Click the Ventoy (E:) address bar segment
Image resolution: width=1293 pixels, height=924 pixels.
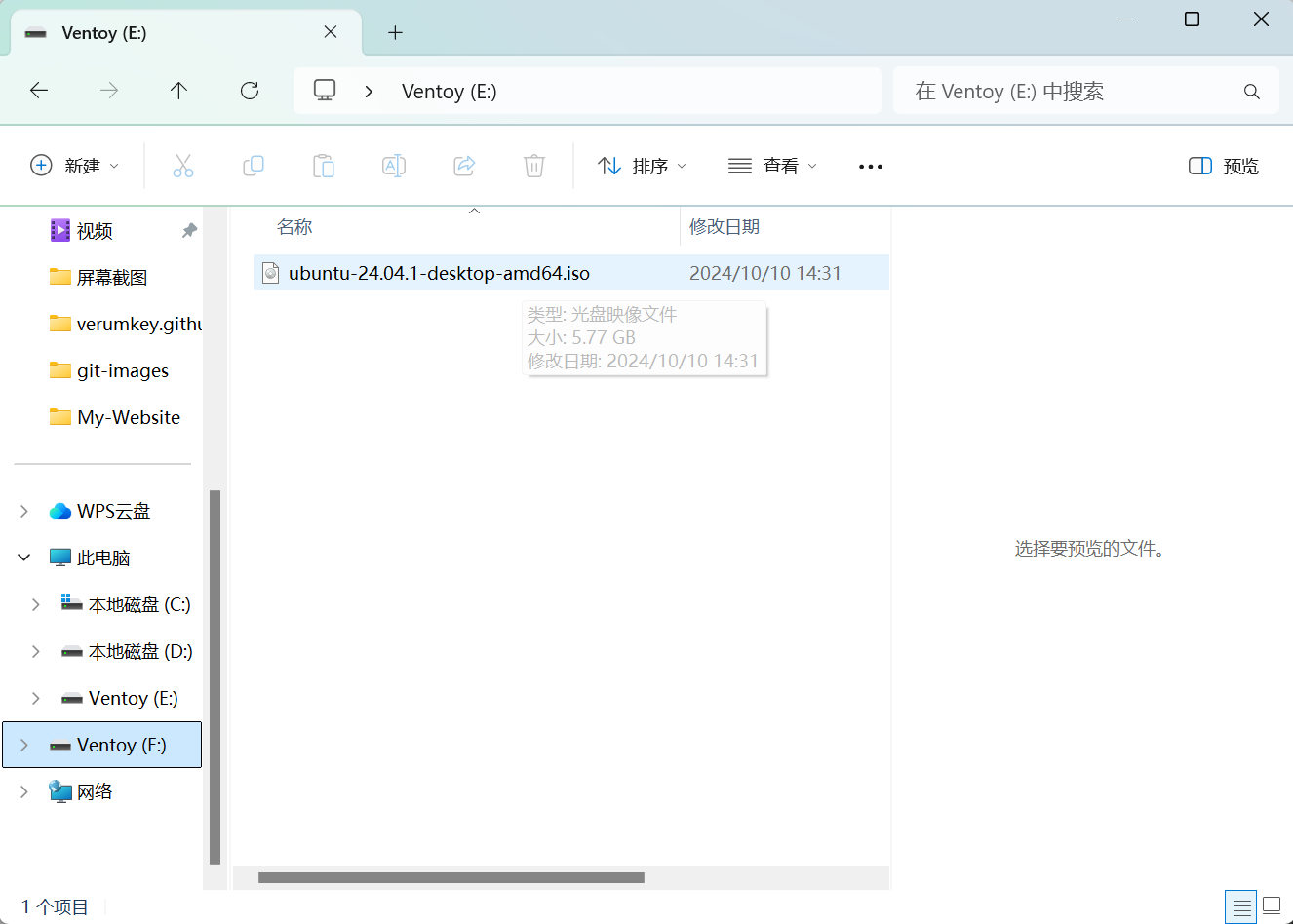[x=450, y=92]
